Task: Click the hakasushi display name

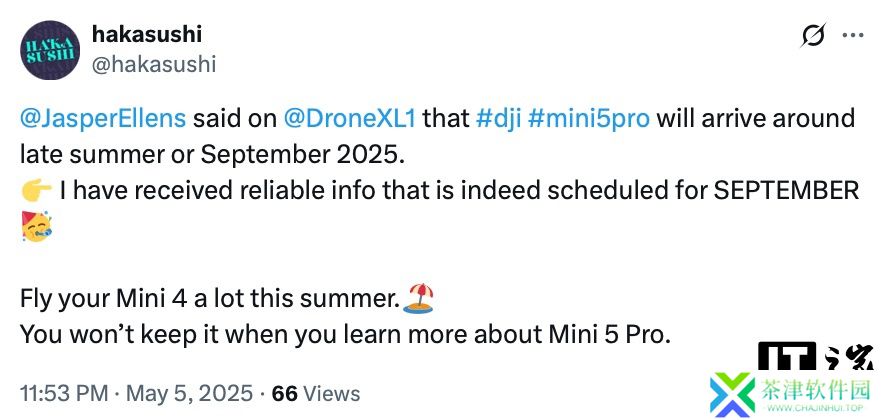Action: 147,35
